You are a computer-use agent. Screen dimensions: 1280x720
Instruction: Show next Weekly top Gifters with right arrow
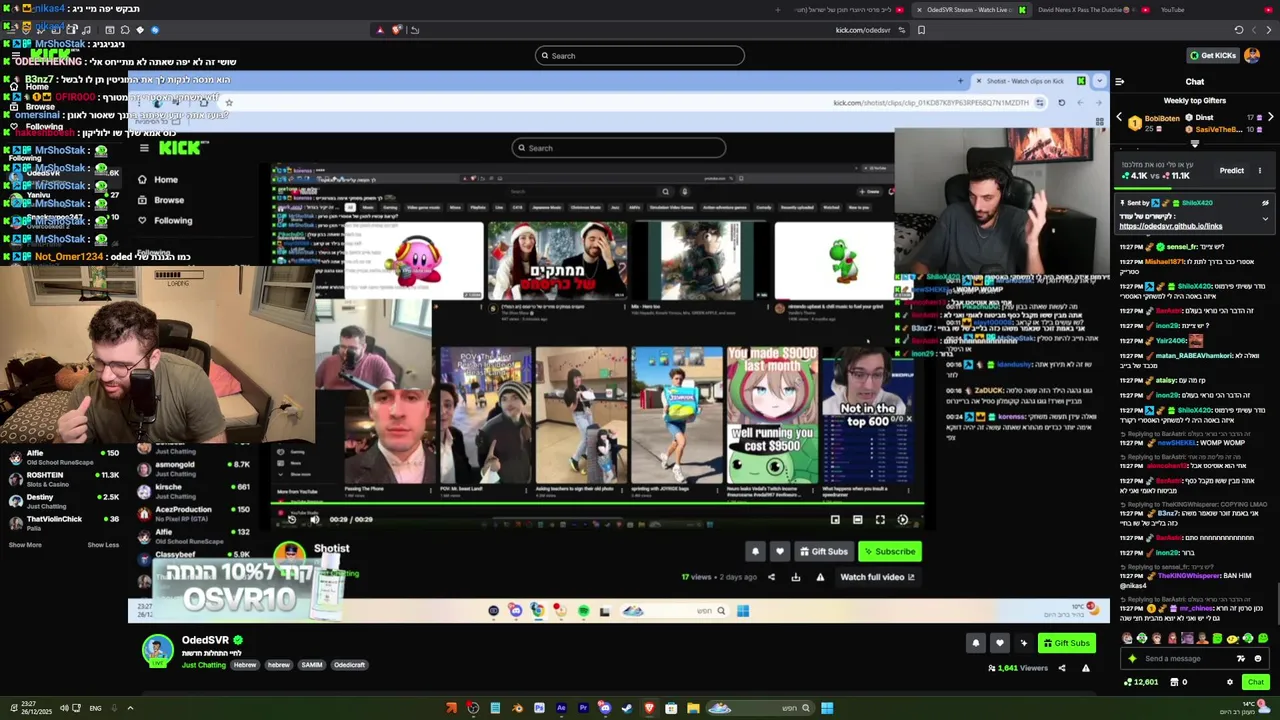pos(1270,118)
